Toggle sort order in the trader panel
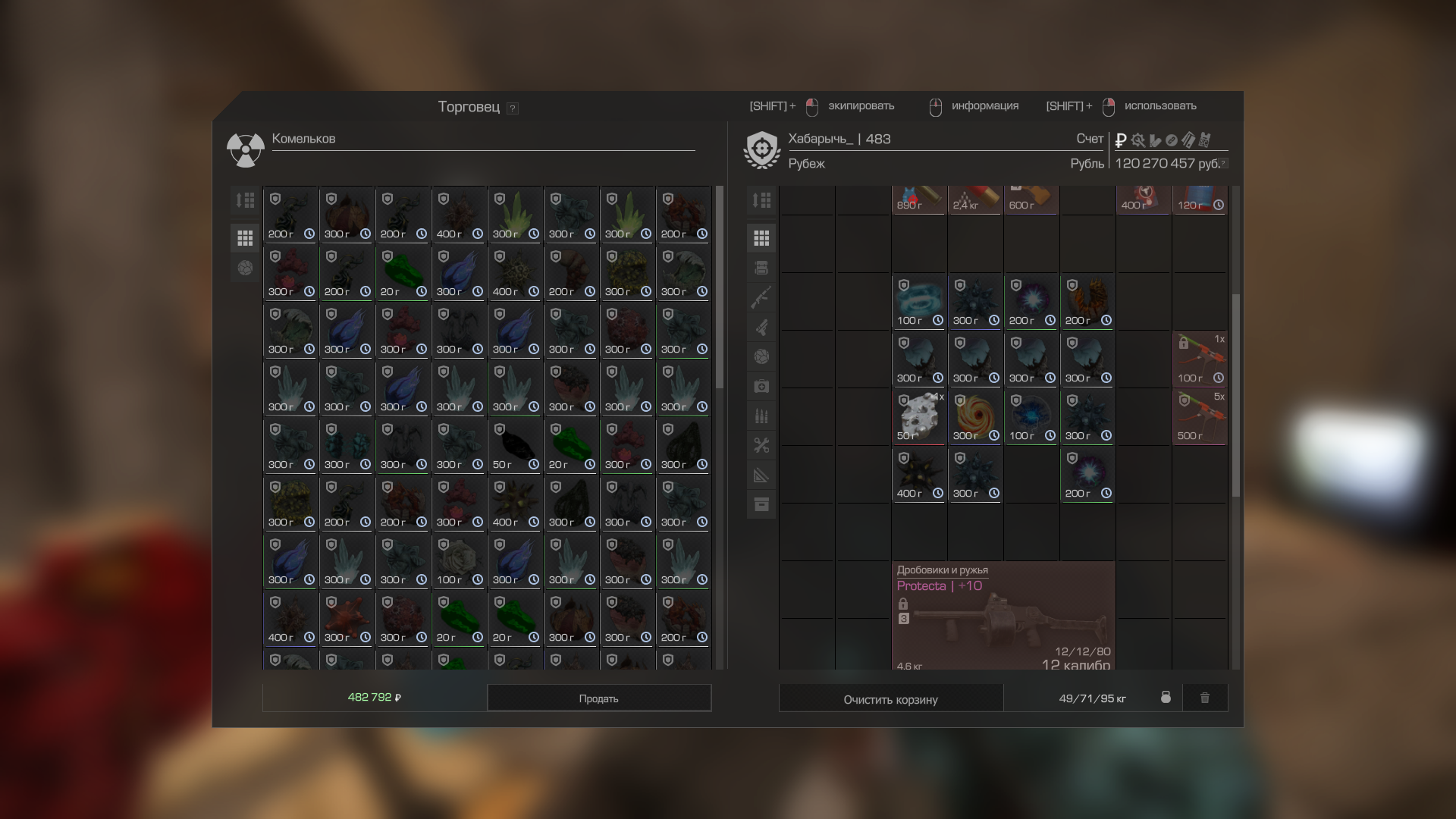 coord(245,200)
